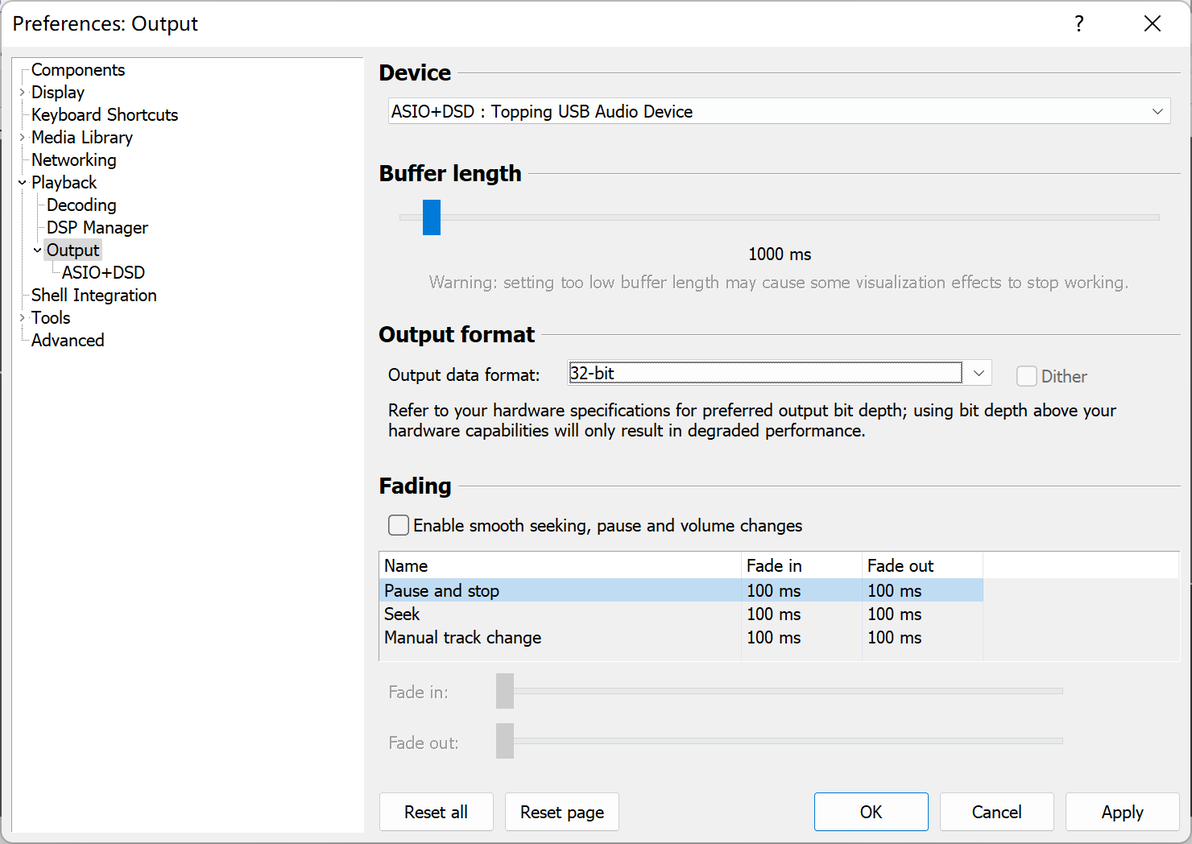Viewport: 1192px width, 844px height.
Task: Click Reset all button
Action: [x=435, y=812]
